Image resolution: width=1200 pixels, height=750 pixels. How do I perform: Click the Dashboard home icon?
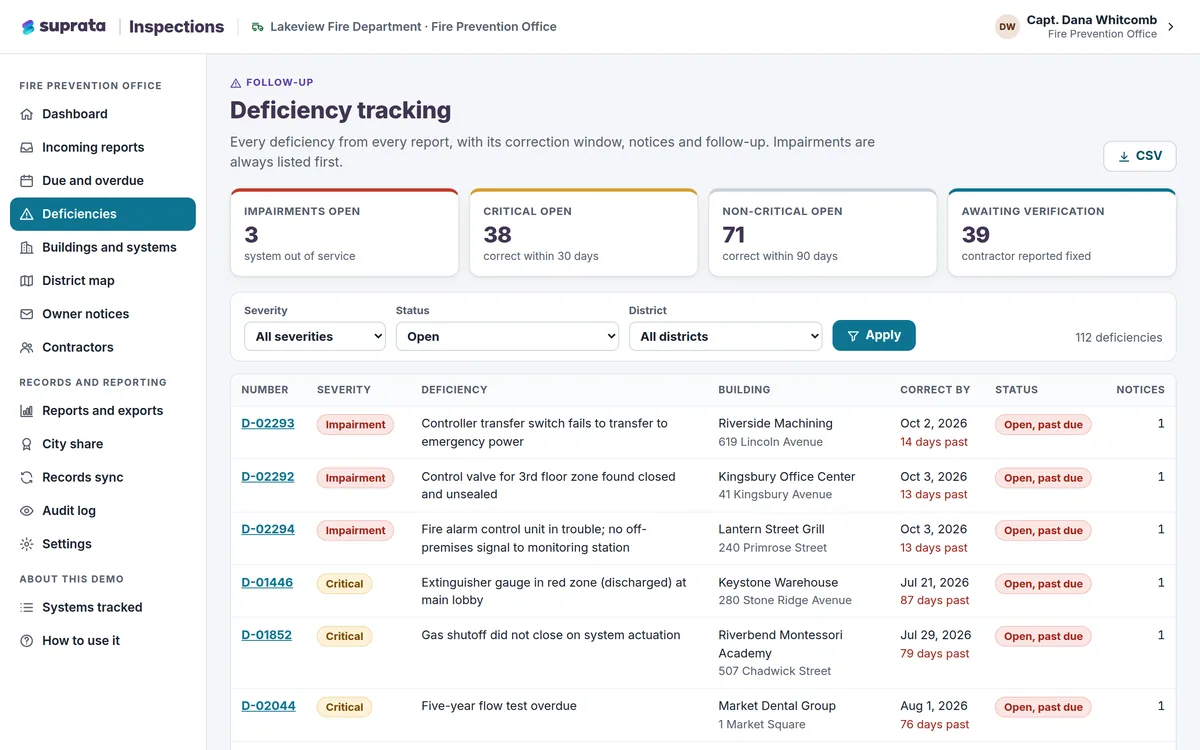click(27, 114)
